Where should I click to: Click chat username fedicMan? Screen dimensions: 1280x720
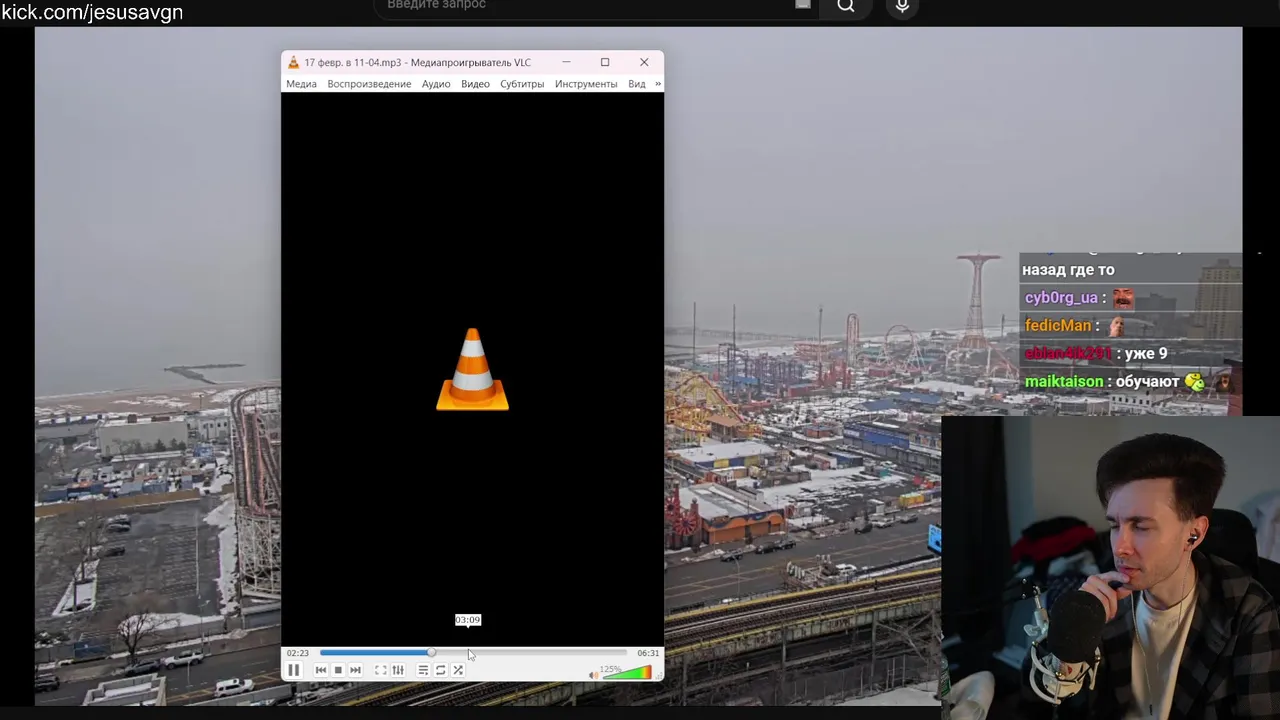coord(1058,326)
